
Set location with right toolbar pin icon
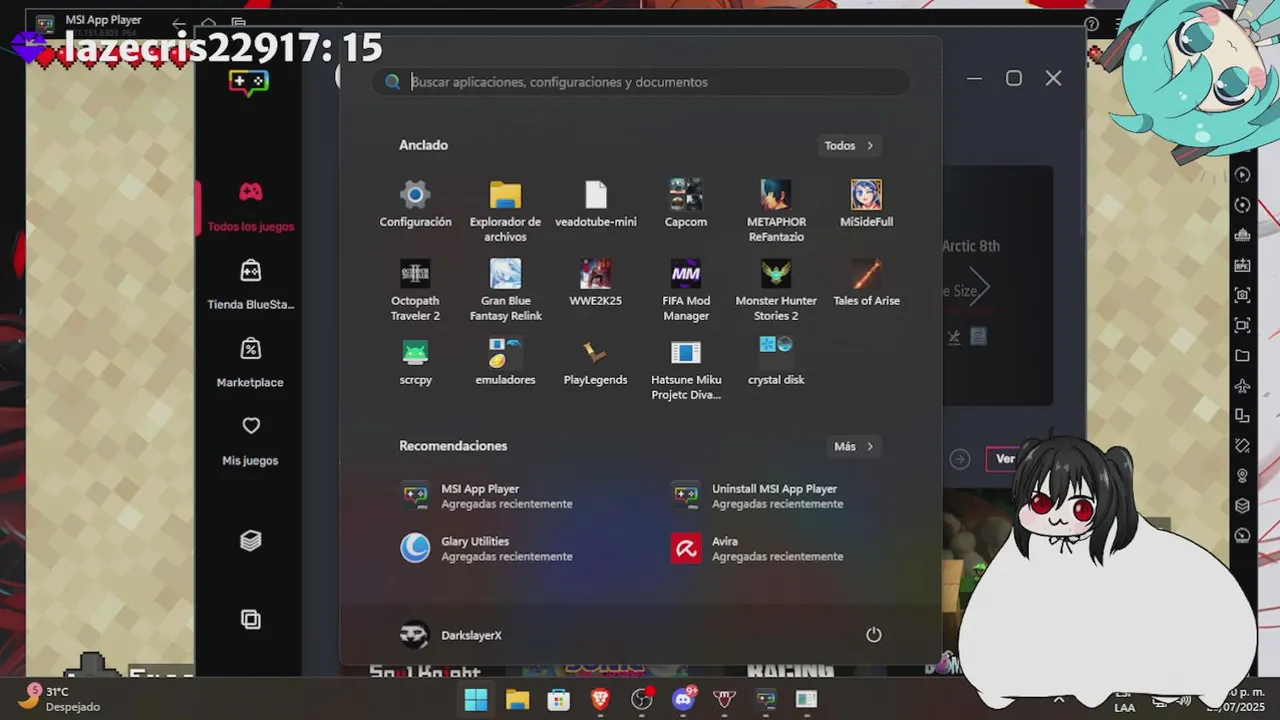click(x=1242, y=475)
